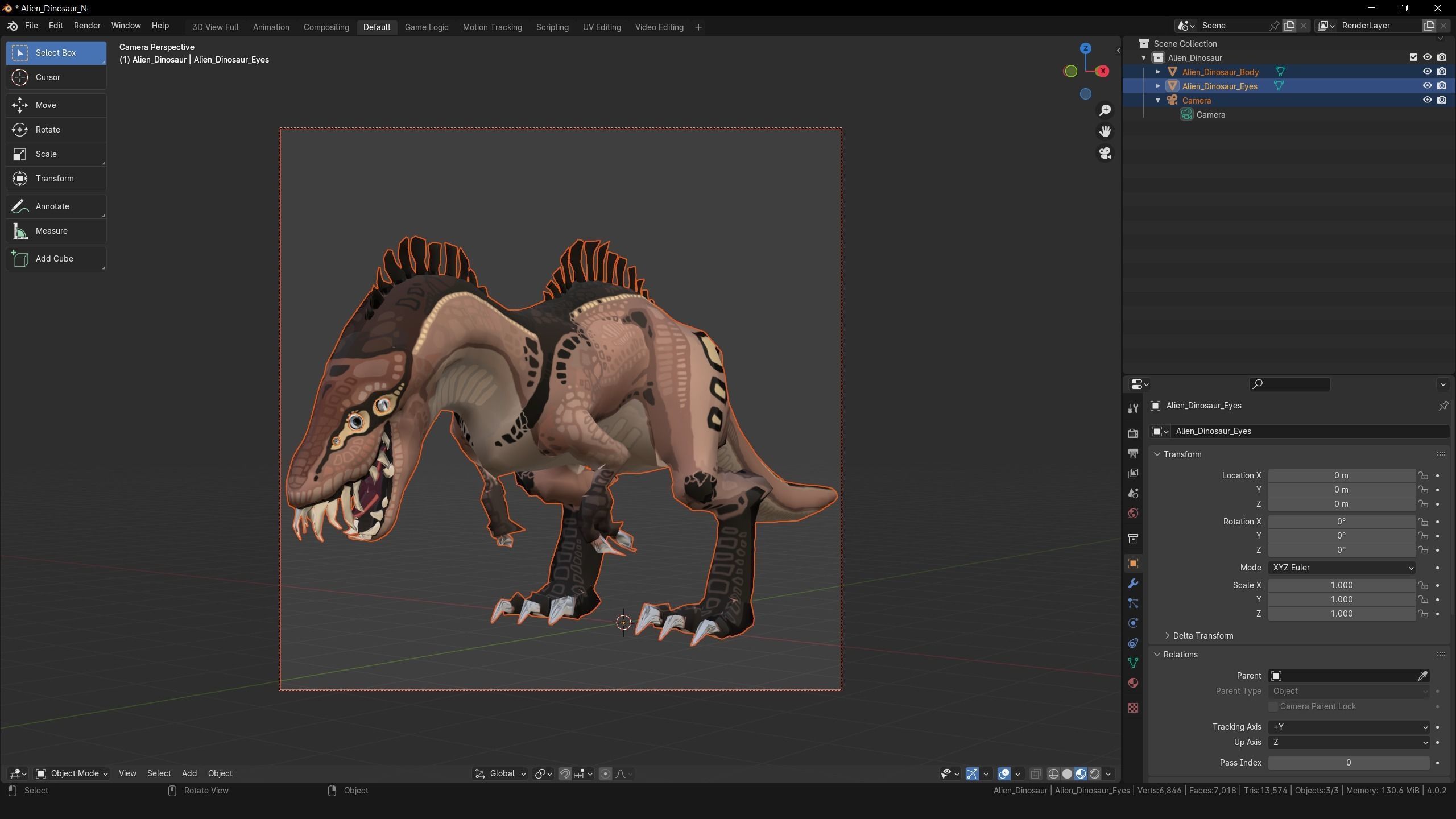
Task: Collapse the Camera object in outliner
Action: [x=1158, y=100]
